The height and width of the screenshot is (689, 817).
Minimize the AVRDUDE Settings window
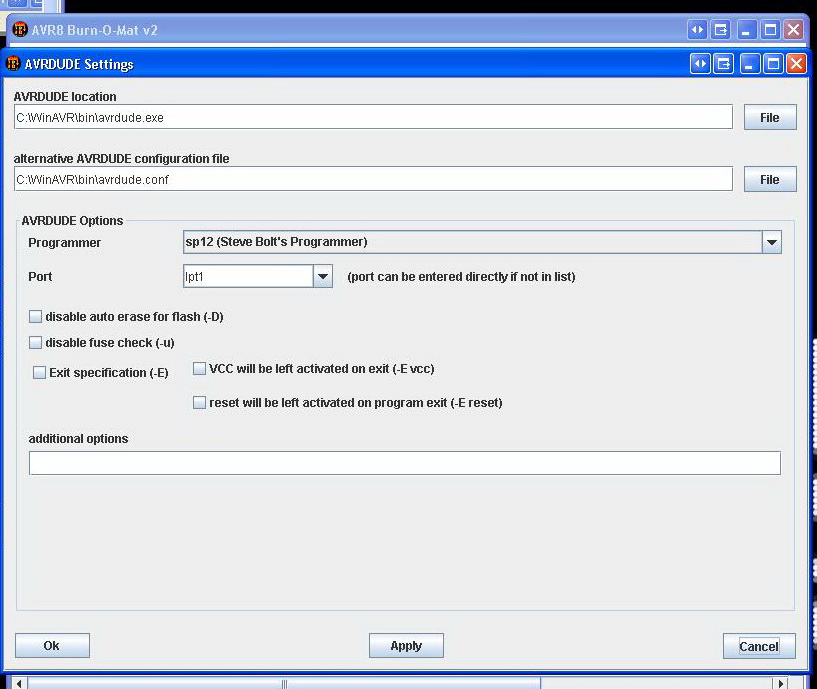[x=750, y=64]
